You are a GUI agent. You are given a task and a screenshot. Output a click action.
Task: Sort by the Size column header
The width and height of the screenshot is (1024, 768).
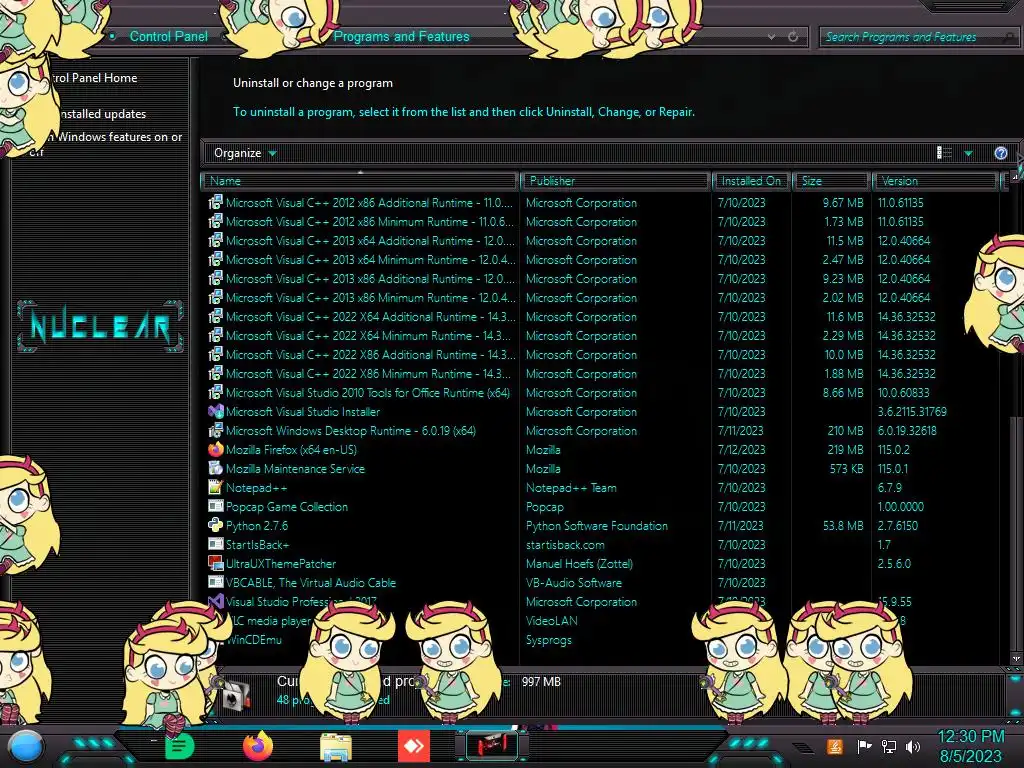point(831,181)
